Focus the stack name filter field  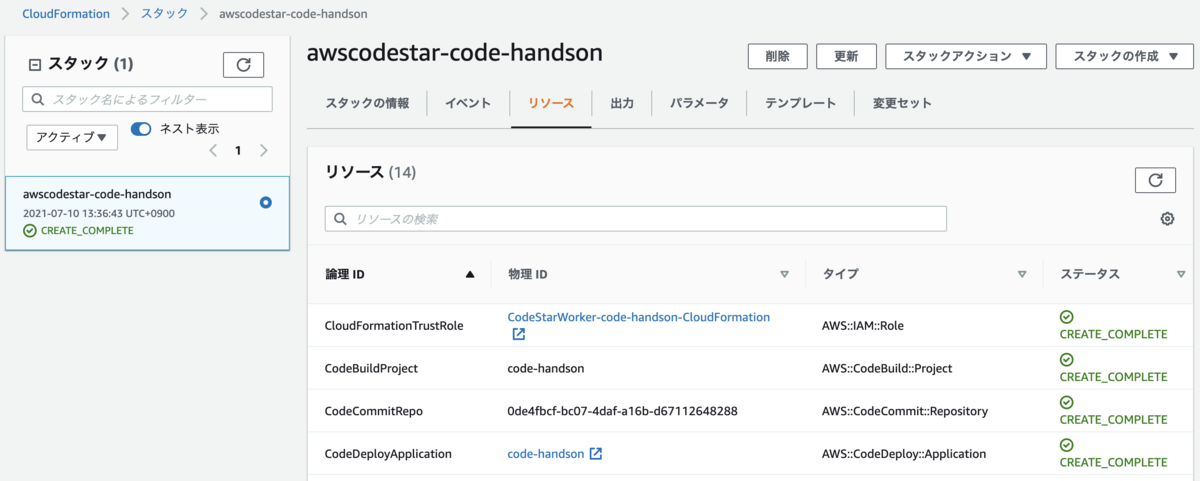click(147, 99)
